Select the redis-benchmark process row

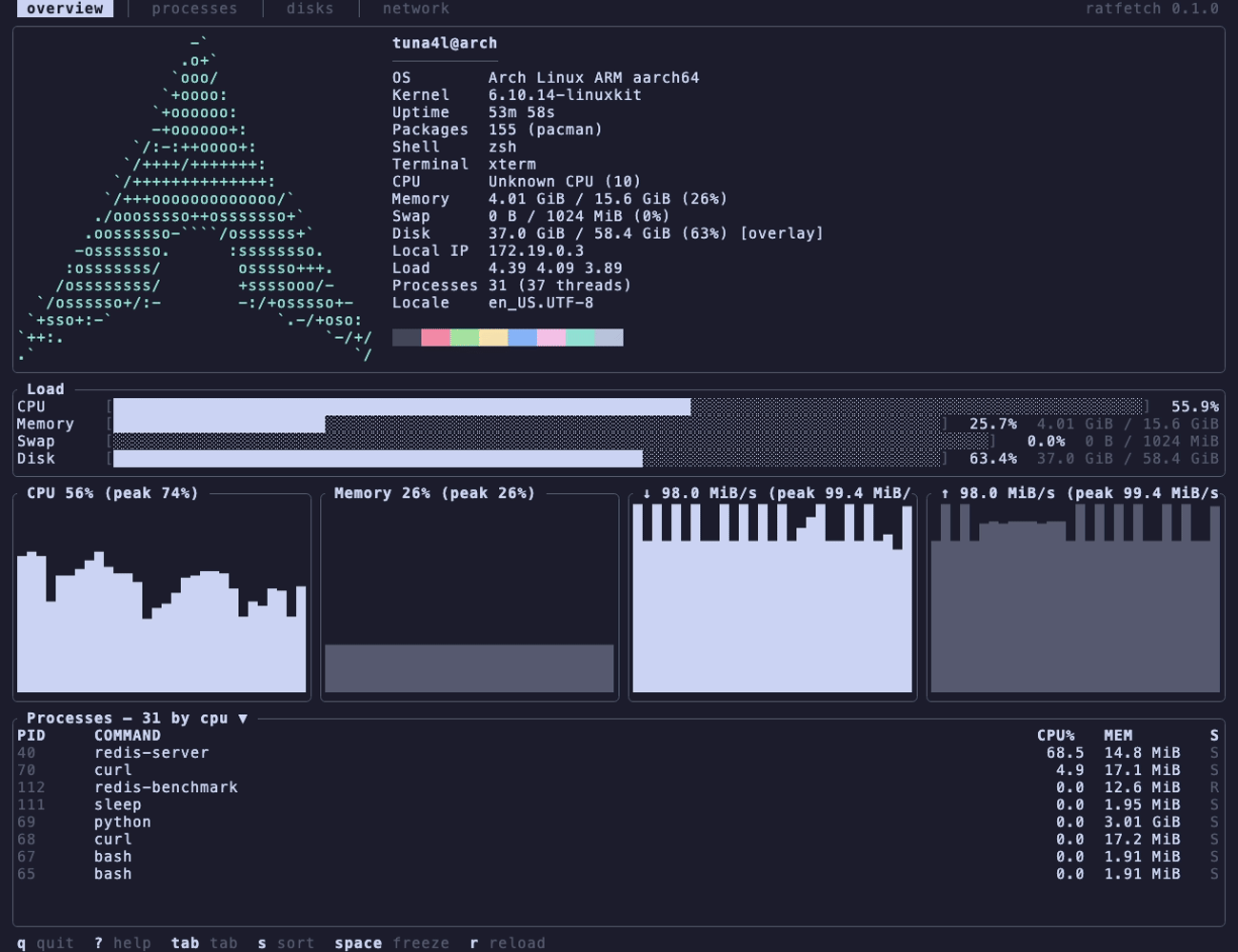[x=618, y=787]
